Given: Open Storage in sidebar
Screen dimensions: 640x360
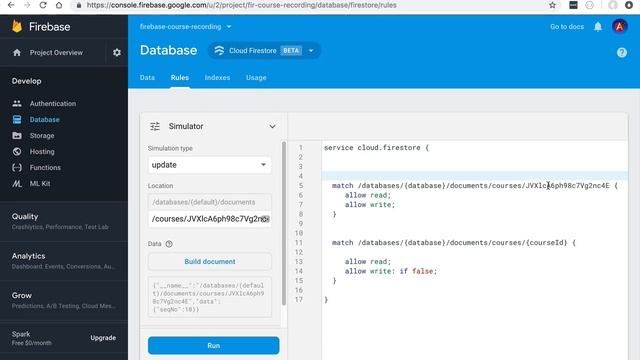Looking at the screenshot, I should (x=42, y=136).
